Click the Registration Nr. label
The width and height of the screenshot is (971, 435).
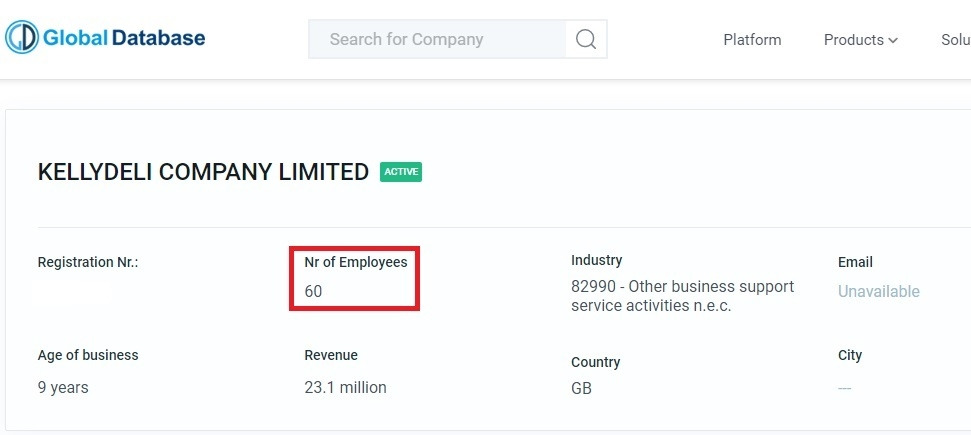(88, 262)
